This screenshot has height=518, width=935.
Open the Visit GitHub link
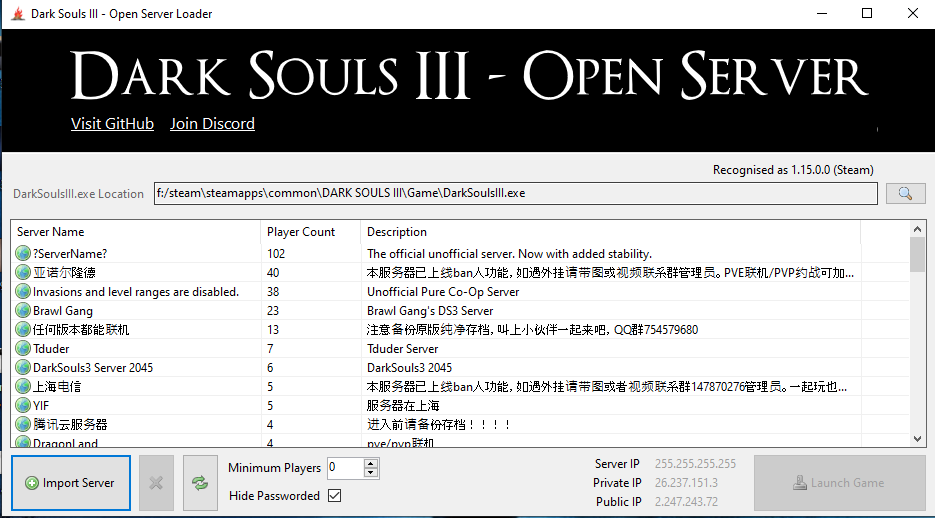112,123
